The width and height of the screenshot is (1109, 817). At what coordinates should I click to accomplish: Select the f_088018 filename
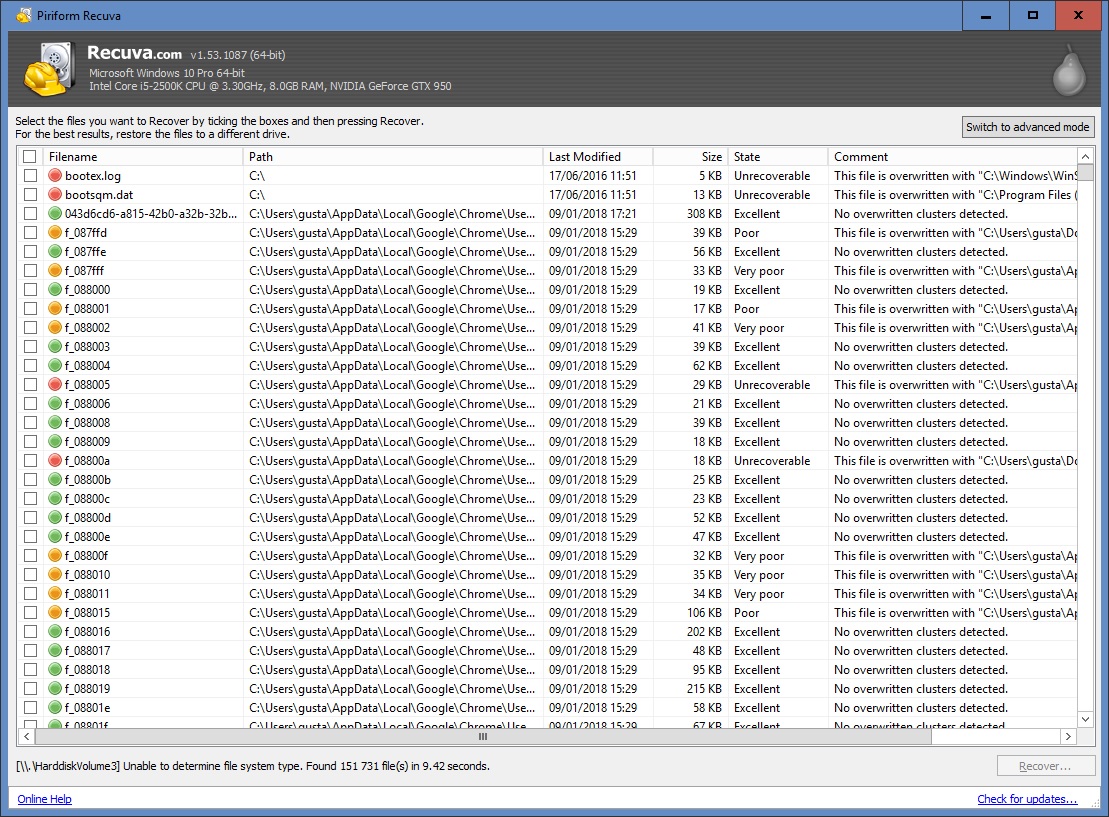(x=87, y=669)
